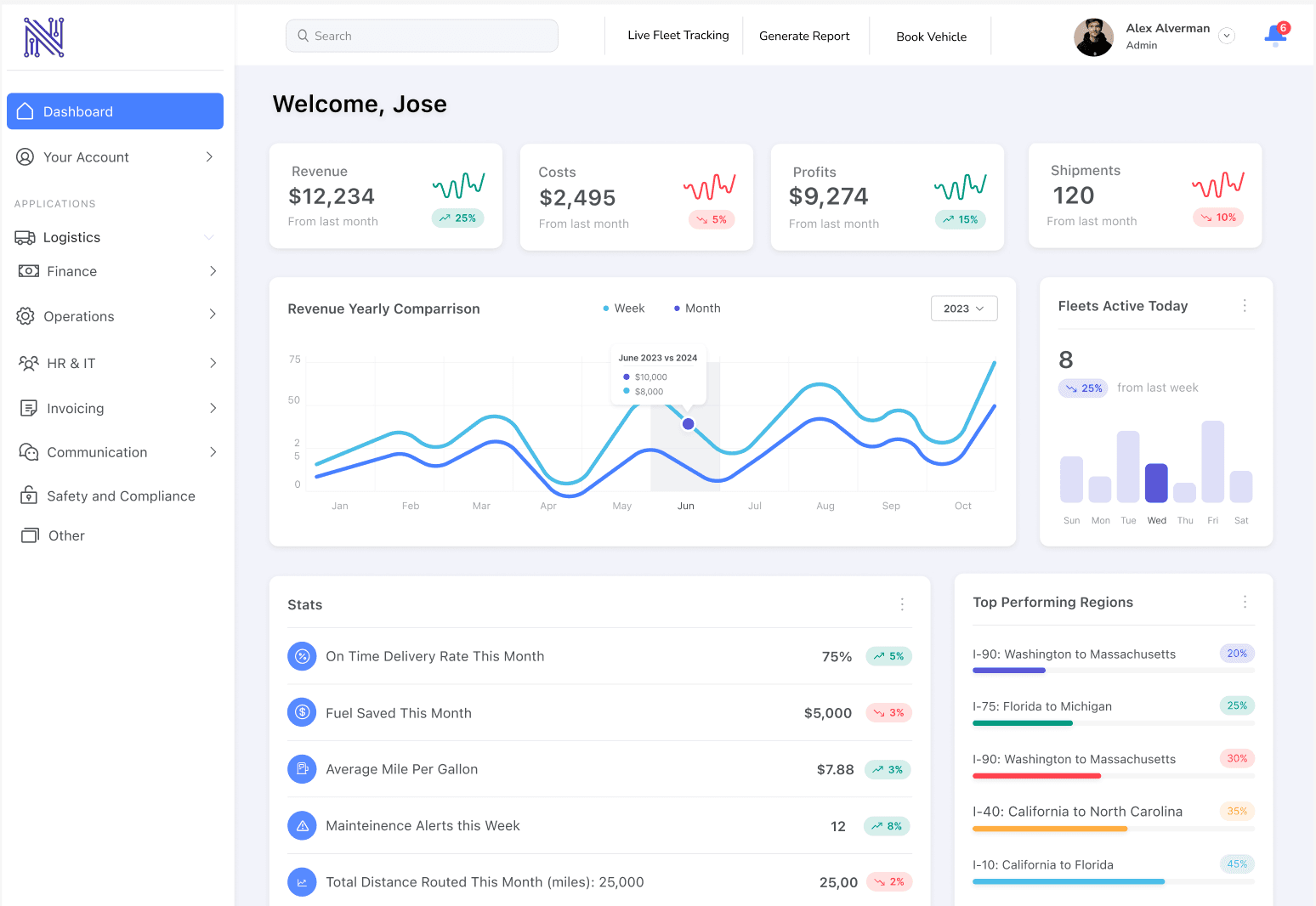
Task: Click the I-10 California to Florida progress bar
Action: tap(1113, 881)
